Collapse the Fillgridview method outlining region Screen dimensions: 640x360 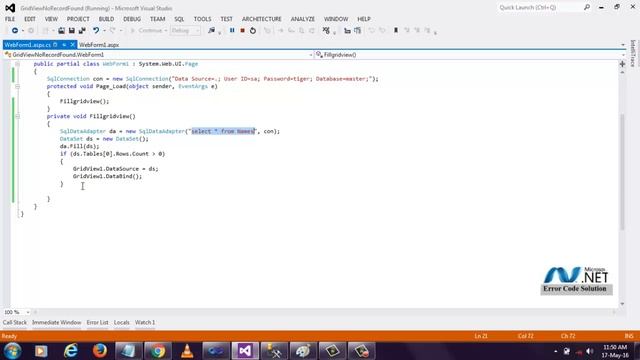tap(18, 116)
